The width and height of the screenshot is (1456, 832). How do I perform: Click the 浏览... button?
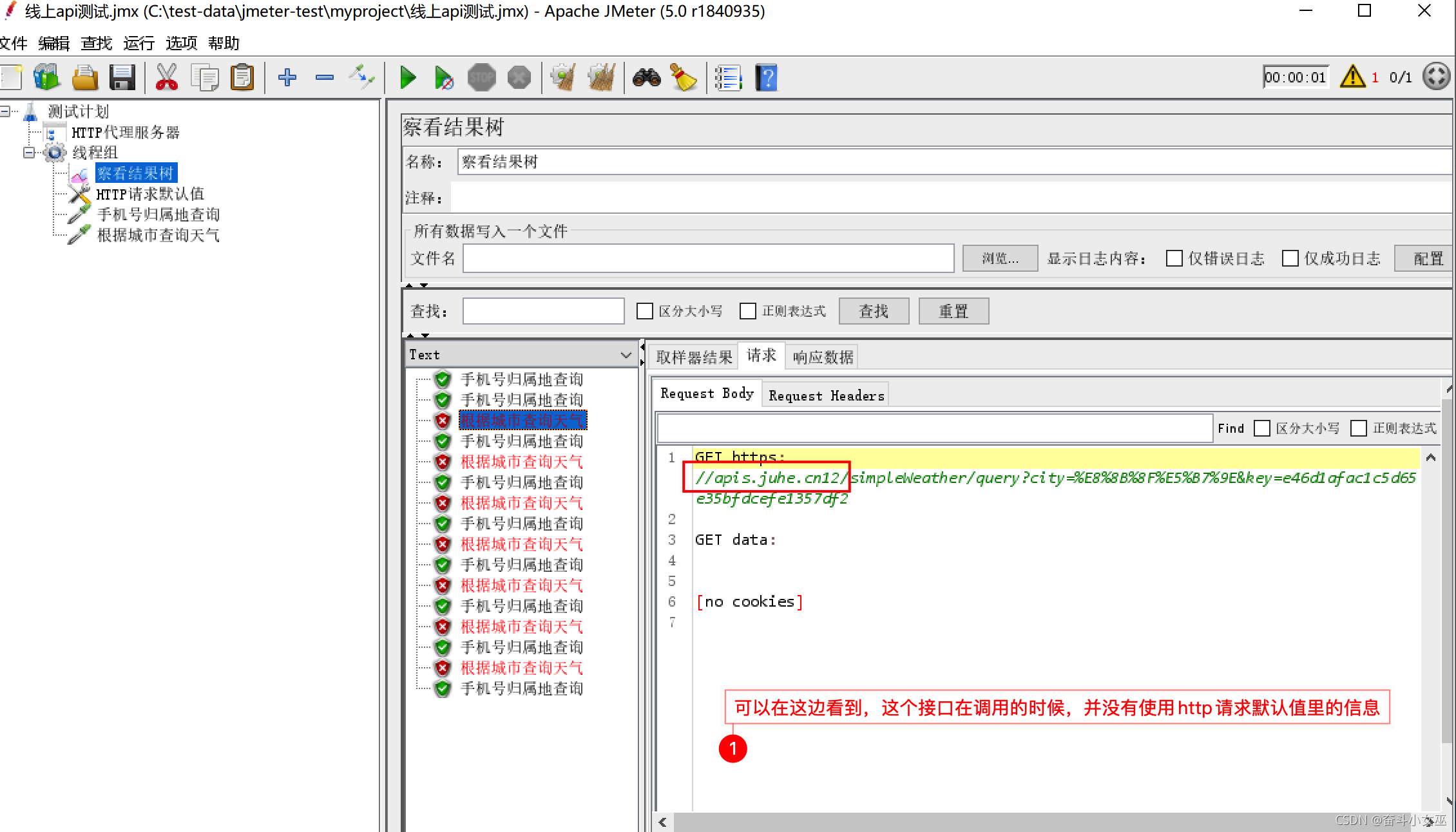point(1000,258)
